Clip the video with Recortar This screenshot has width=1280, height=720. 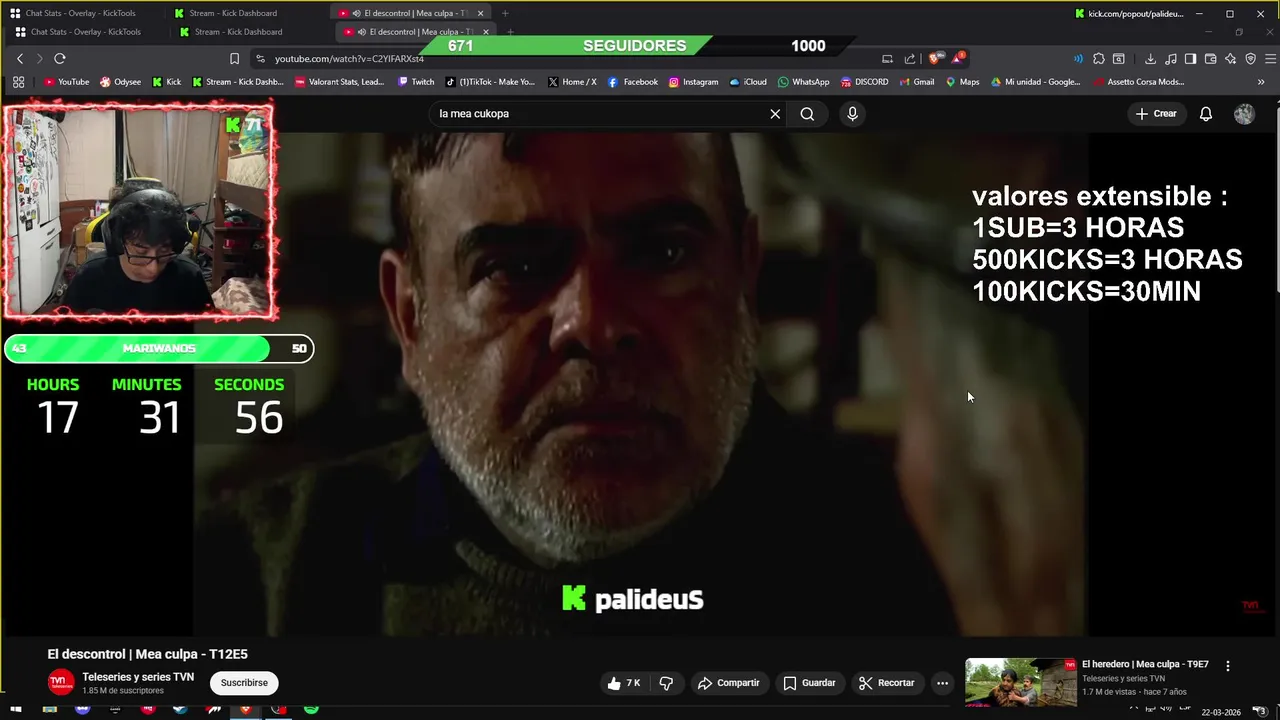coord(887,683)
